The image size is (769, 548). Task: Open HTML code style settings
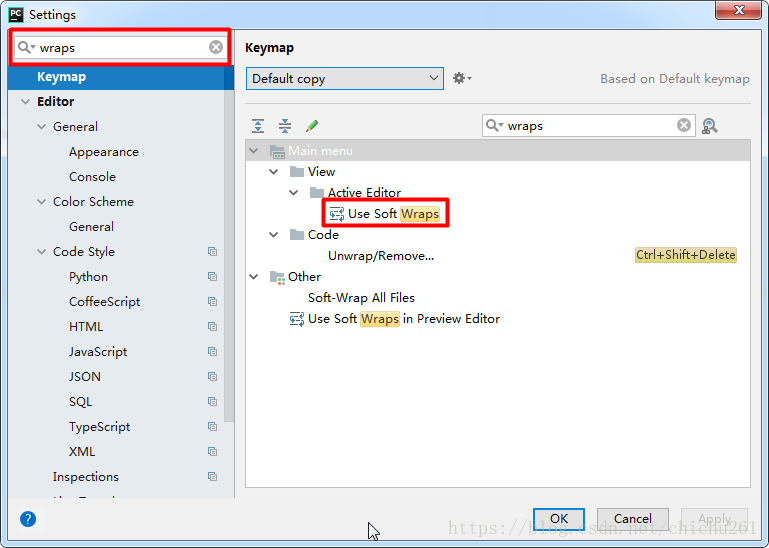pyautogui.click(x=86, y=327)
